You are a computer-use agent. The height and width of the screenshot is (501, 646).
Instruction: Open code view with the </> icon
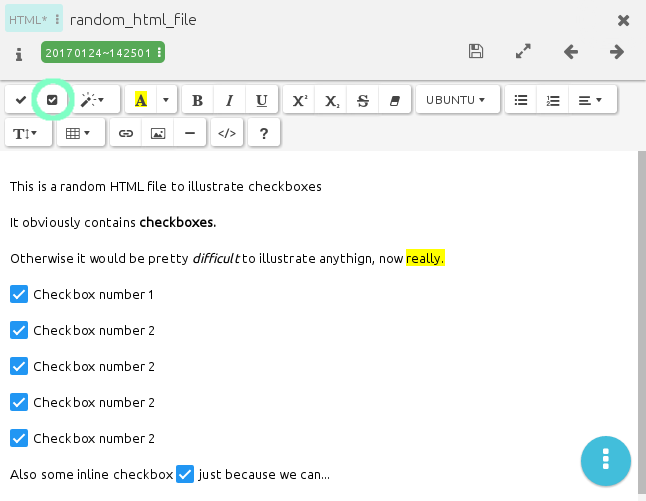227,133
